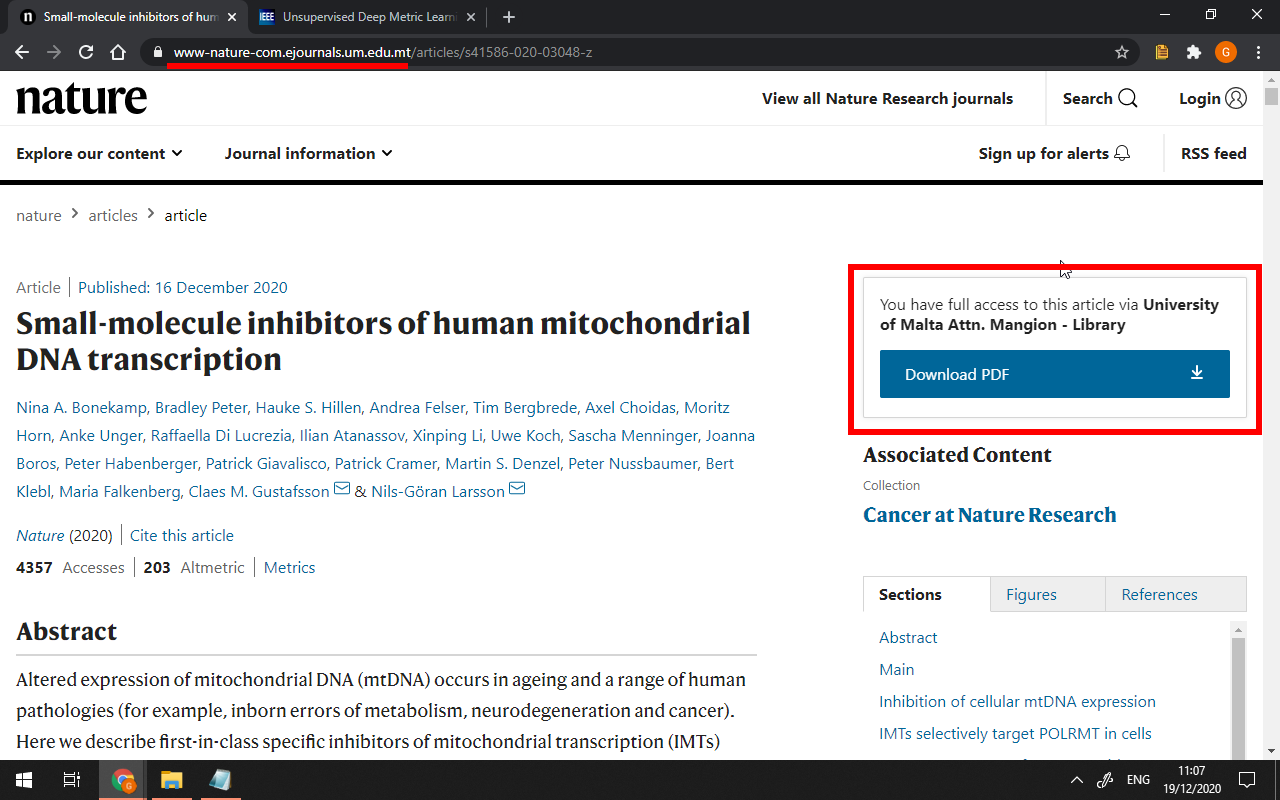Open RSS feed link

pos(1213,153)
